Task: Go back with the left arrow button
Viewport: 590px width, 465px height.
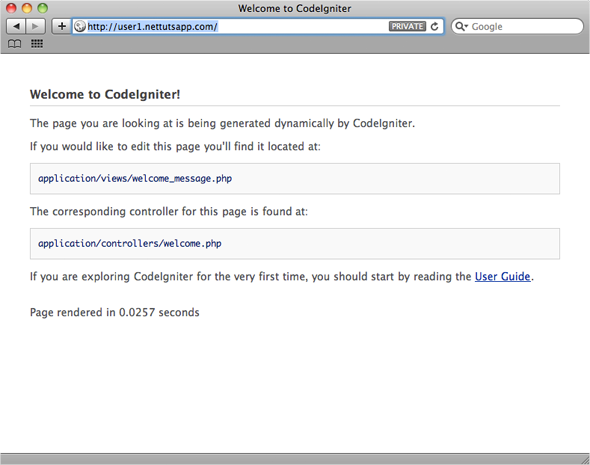Action: [x=16, y=26]
